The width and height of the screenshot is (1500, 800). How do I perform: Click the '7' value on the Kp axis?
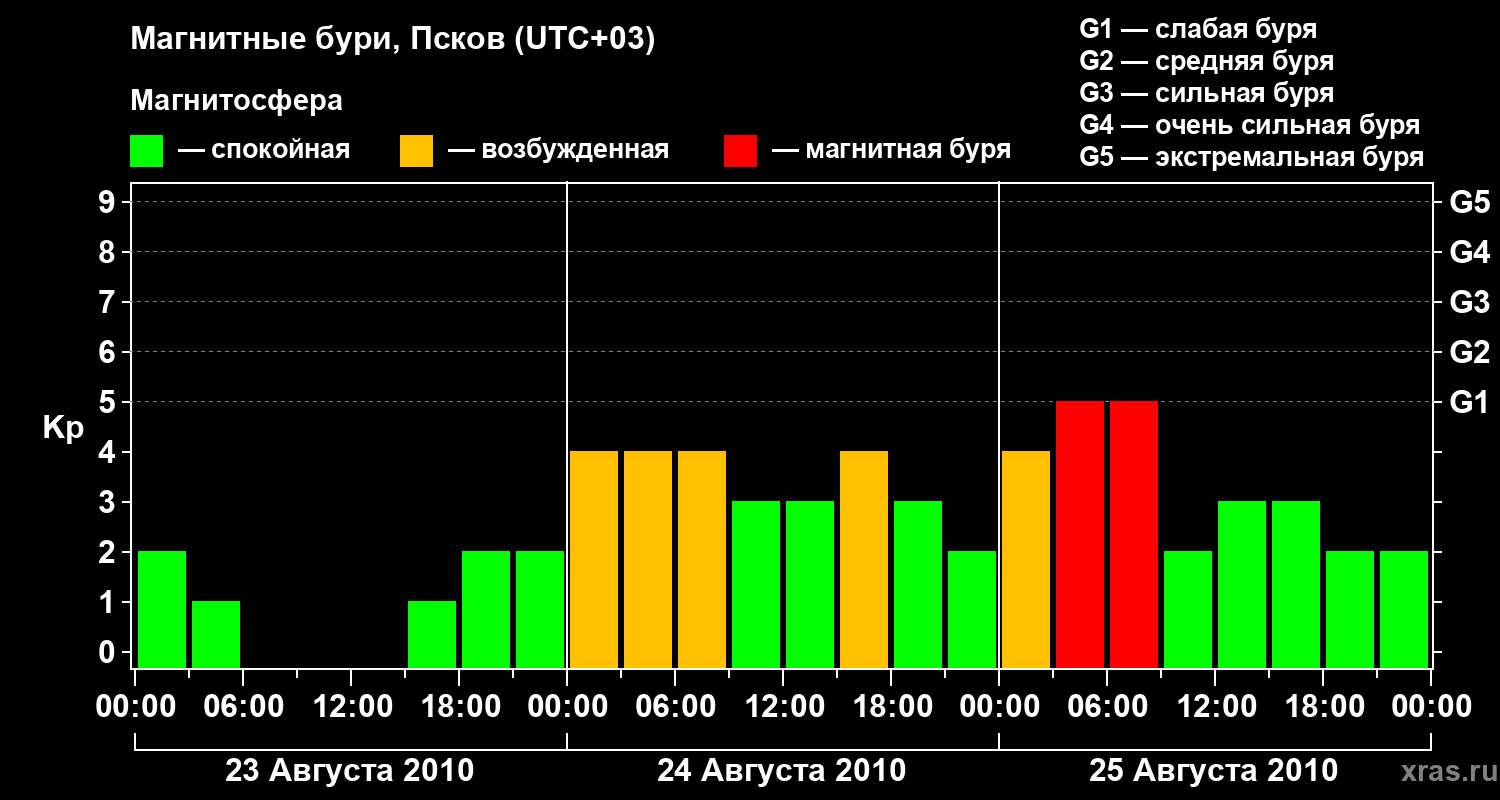[109, 302]
